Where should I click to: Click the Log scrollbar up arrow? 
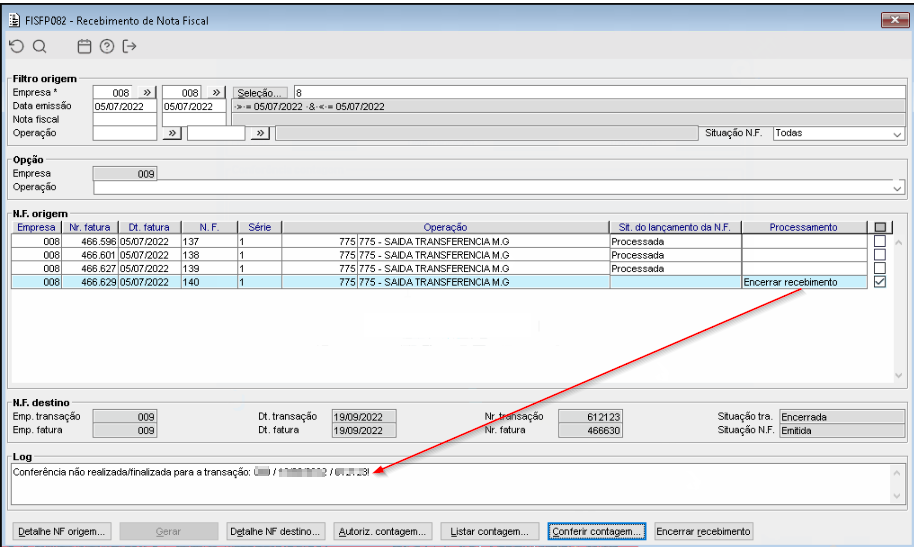point(897,473)
